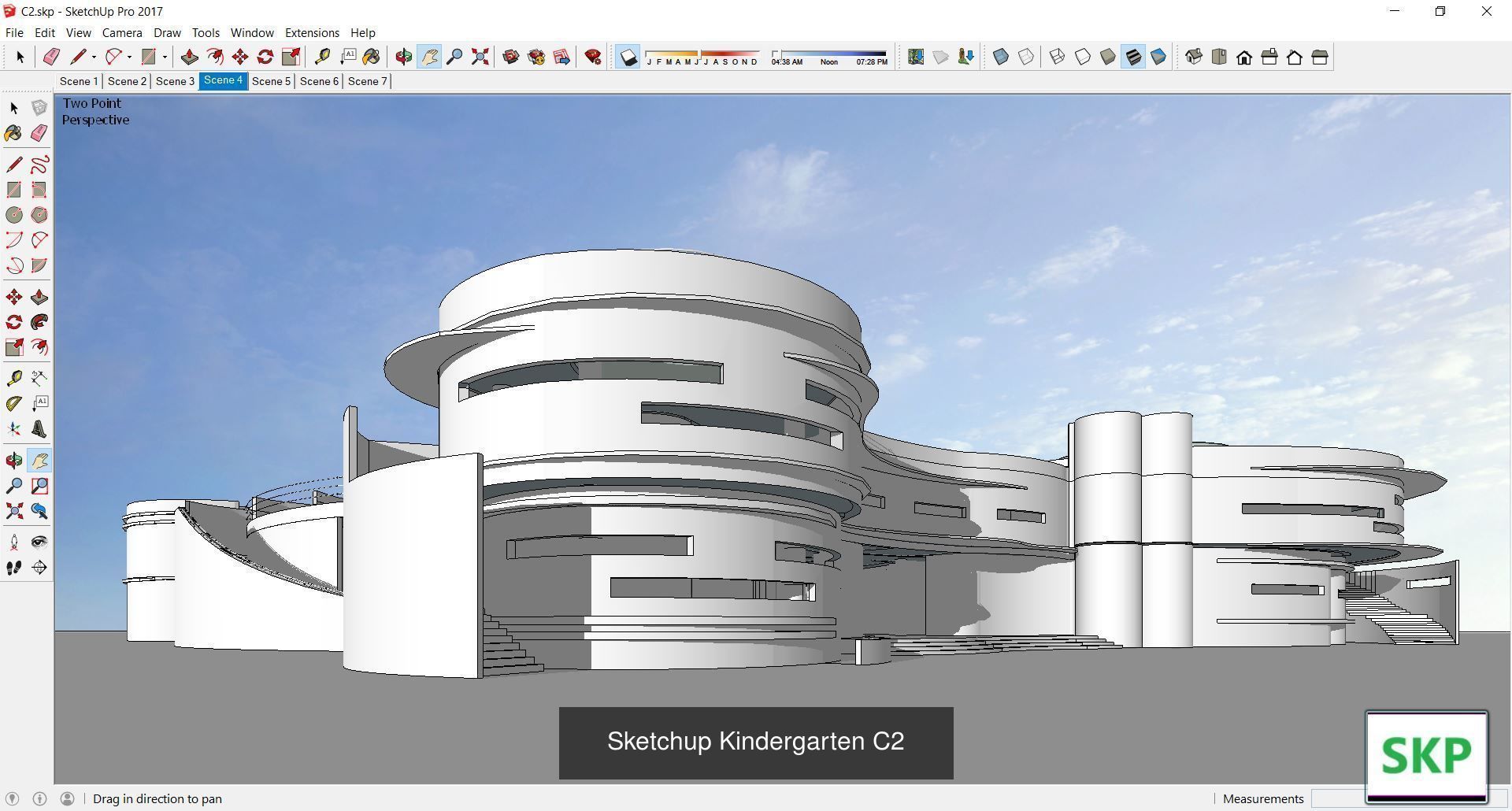Select the Make Component tool
Viewport: 1512px width, 811px height.
point(39,107)
